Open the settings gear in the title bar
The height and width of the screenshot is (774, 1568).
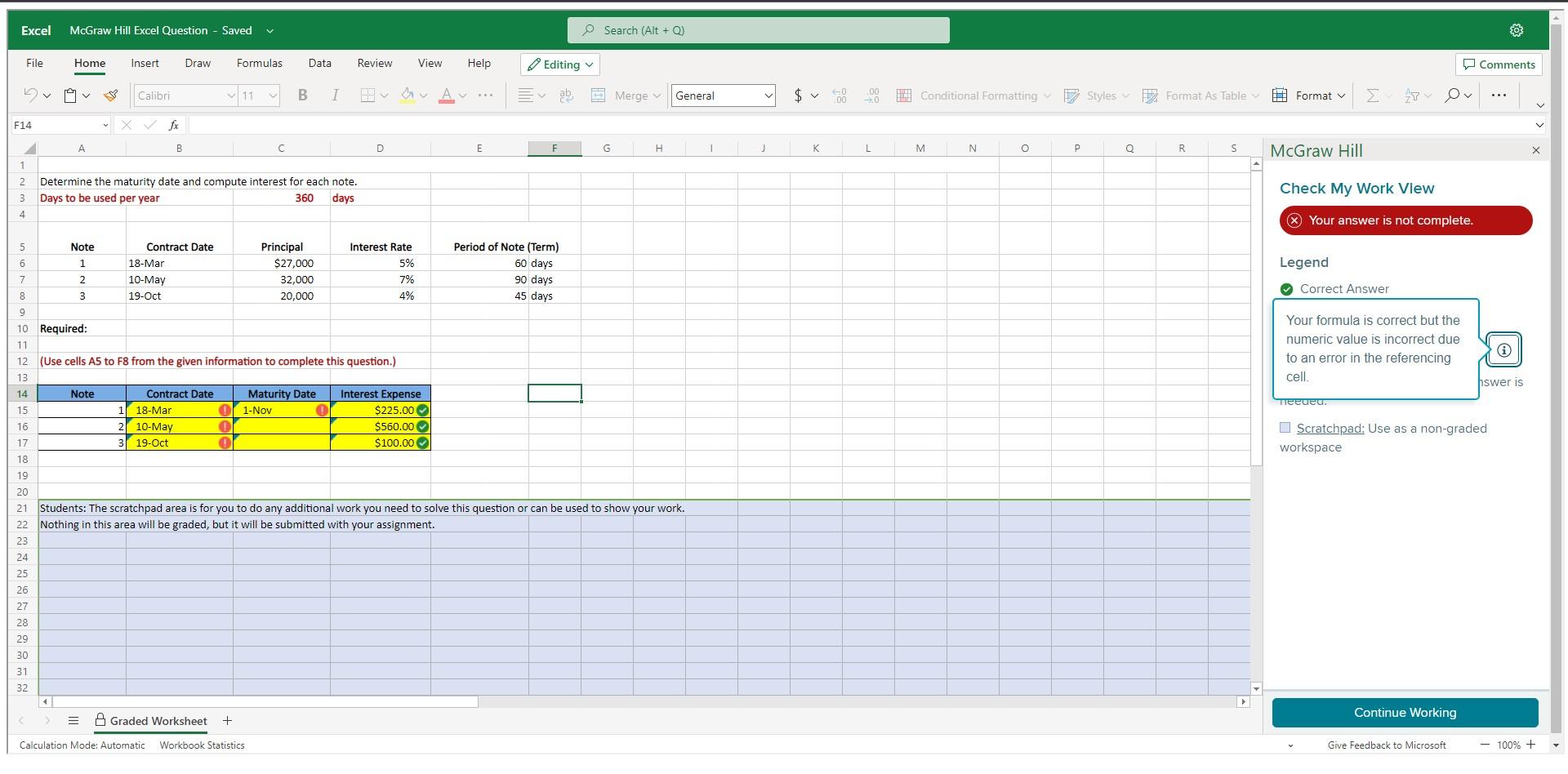point(1517,30)
